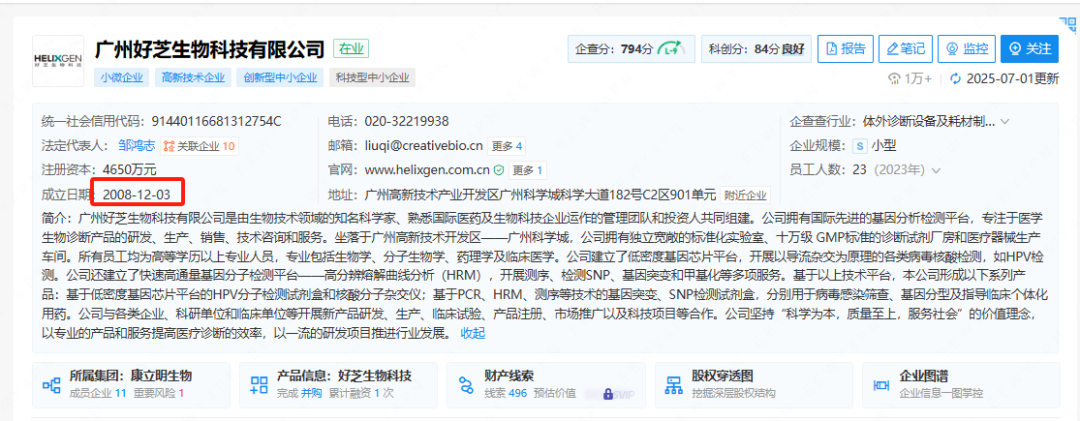Click the registered capital 4650万元
This screenshot has width=1080, height=421.
(129, 170)
